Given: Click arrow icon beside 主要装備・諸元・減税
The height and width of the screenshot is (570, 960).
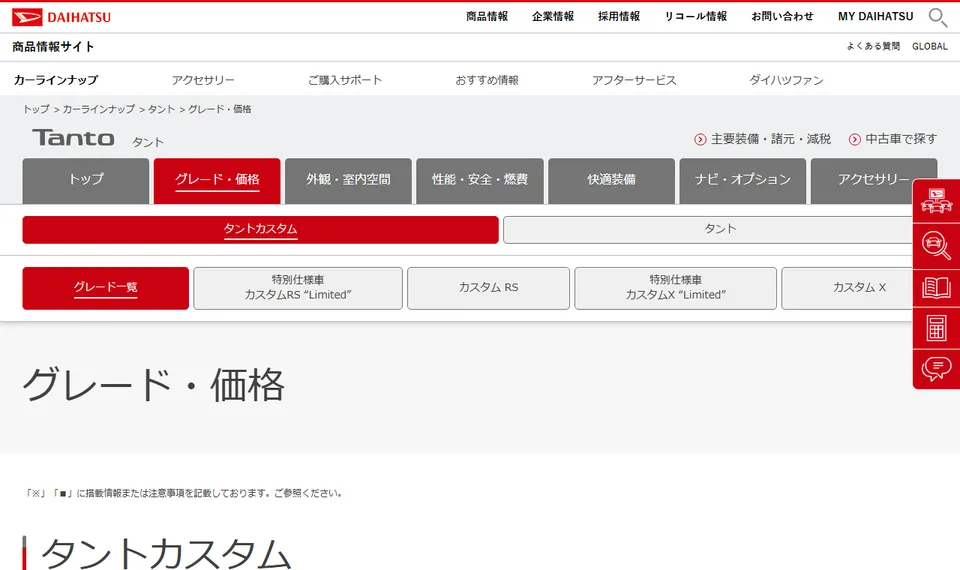Looking at the screenshot, I should coord(700,140).
